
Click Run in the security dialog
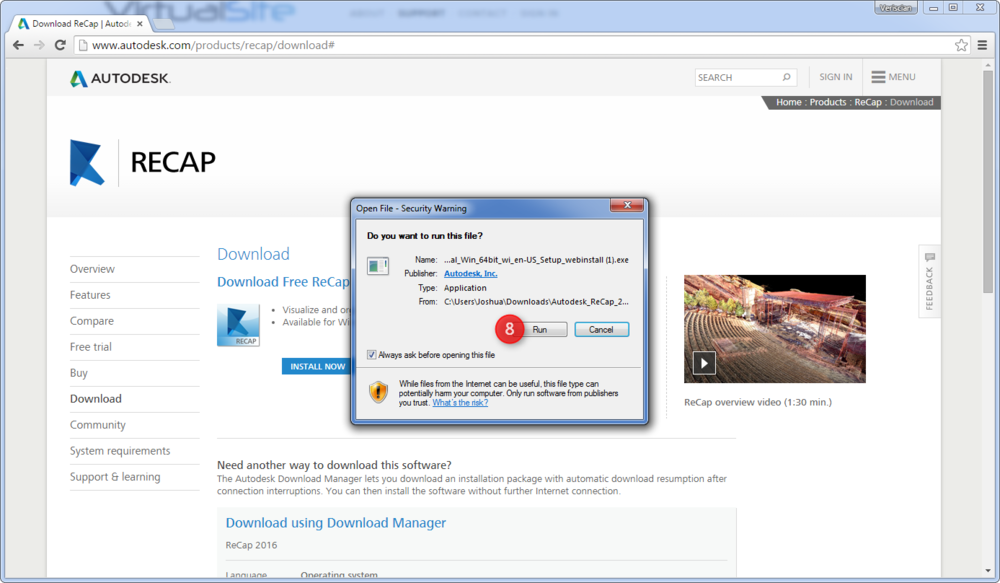540,329
